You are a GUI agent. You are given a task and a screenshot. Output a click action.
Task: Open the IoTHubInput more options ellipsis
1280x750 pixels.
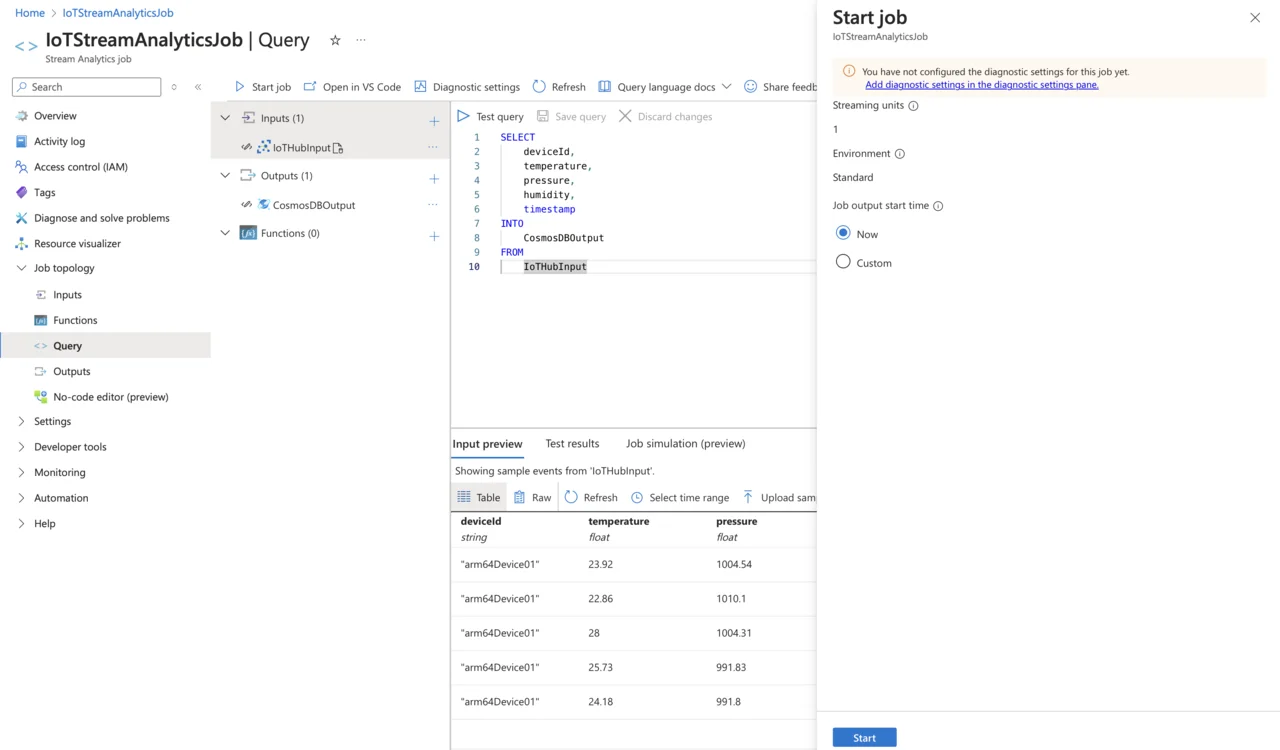tap(433, 147)
